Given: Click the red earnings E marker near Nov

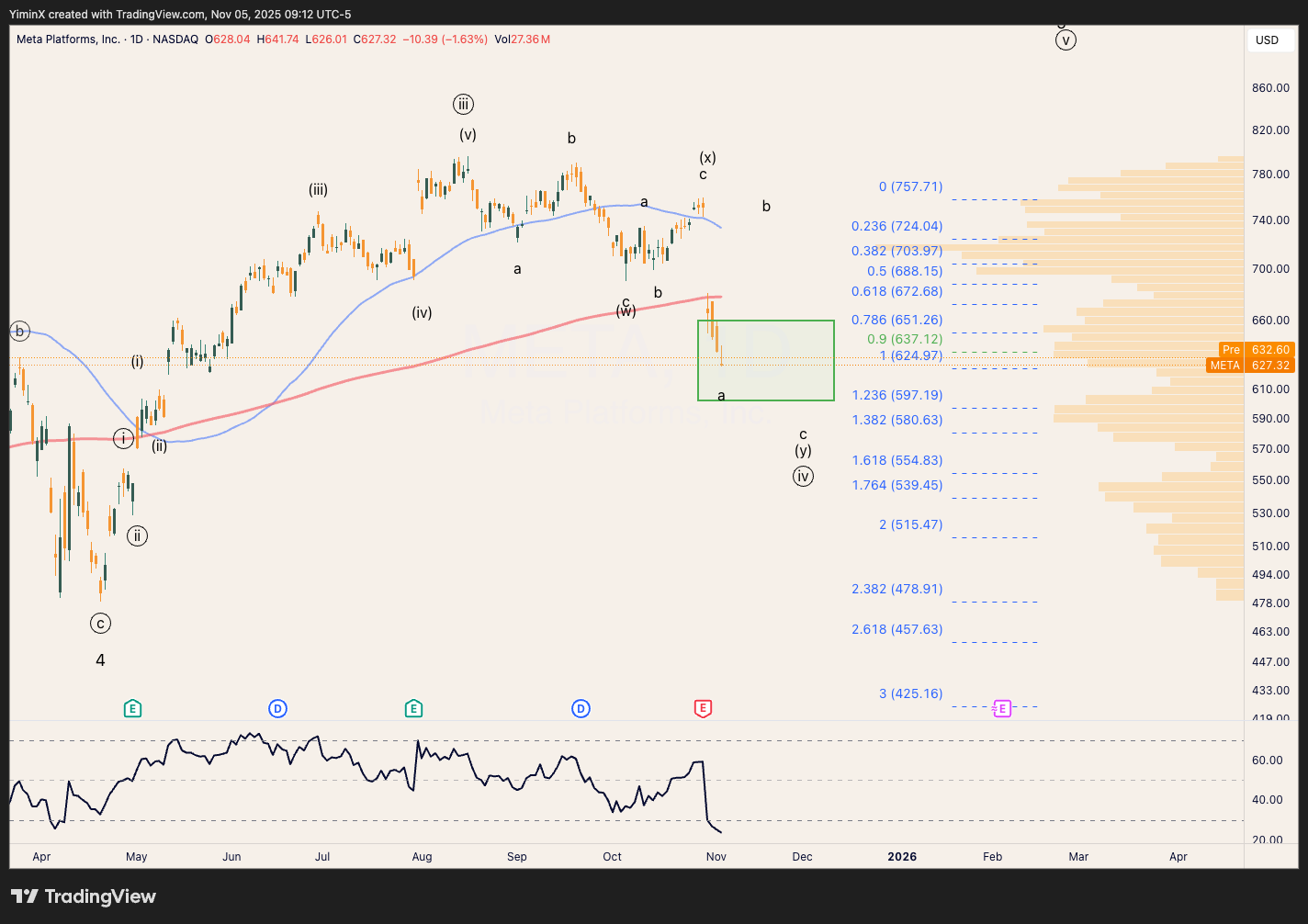Looking at the screenshot, I should [x=703, y=708].
